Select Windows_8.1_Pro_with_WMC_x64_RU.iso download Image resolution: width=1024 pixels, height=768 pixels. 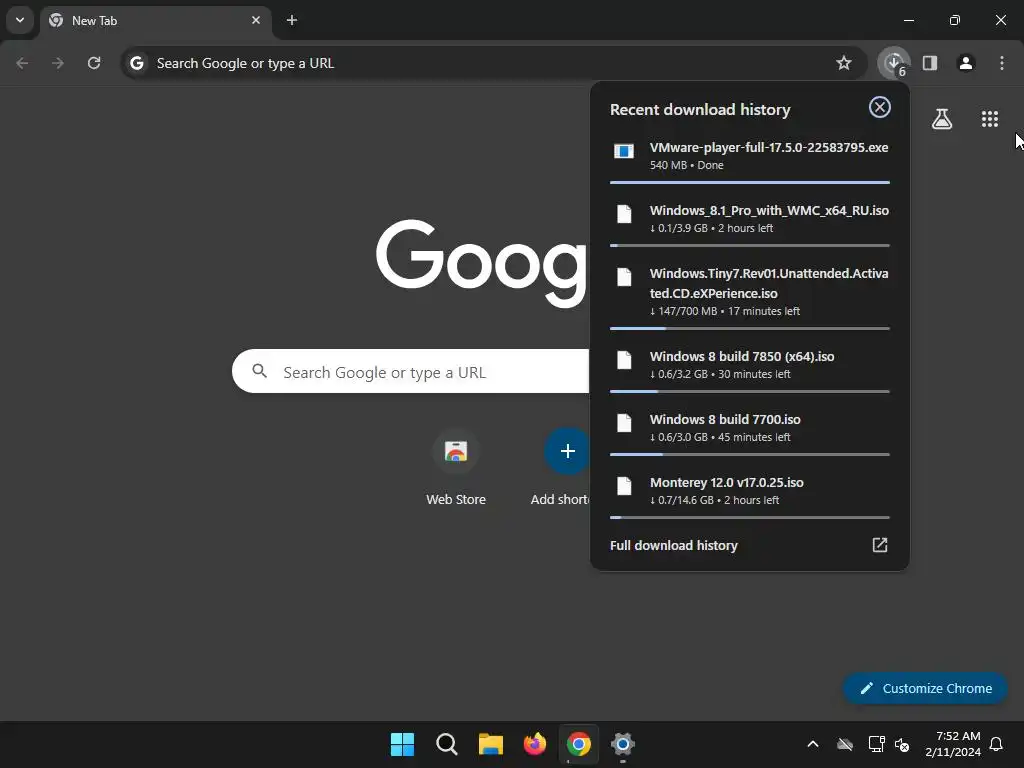pos(750,219)
